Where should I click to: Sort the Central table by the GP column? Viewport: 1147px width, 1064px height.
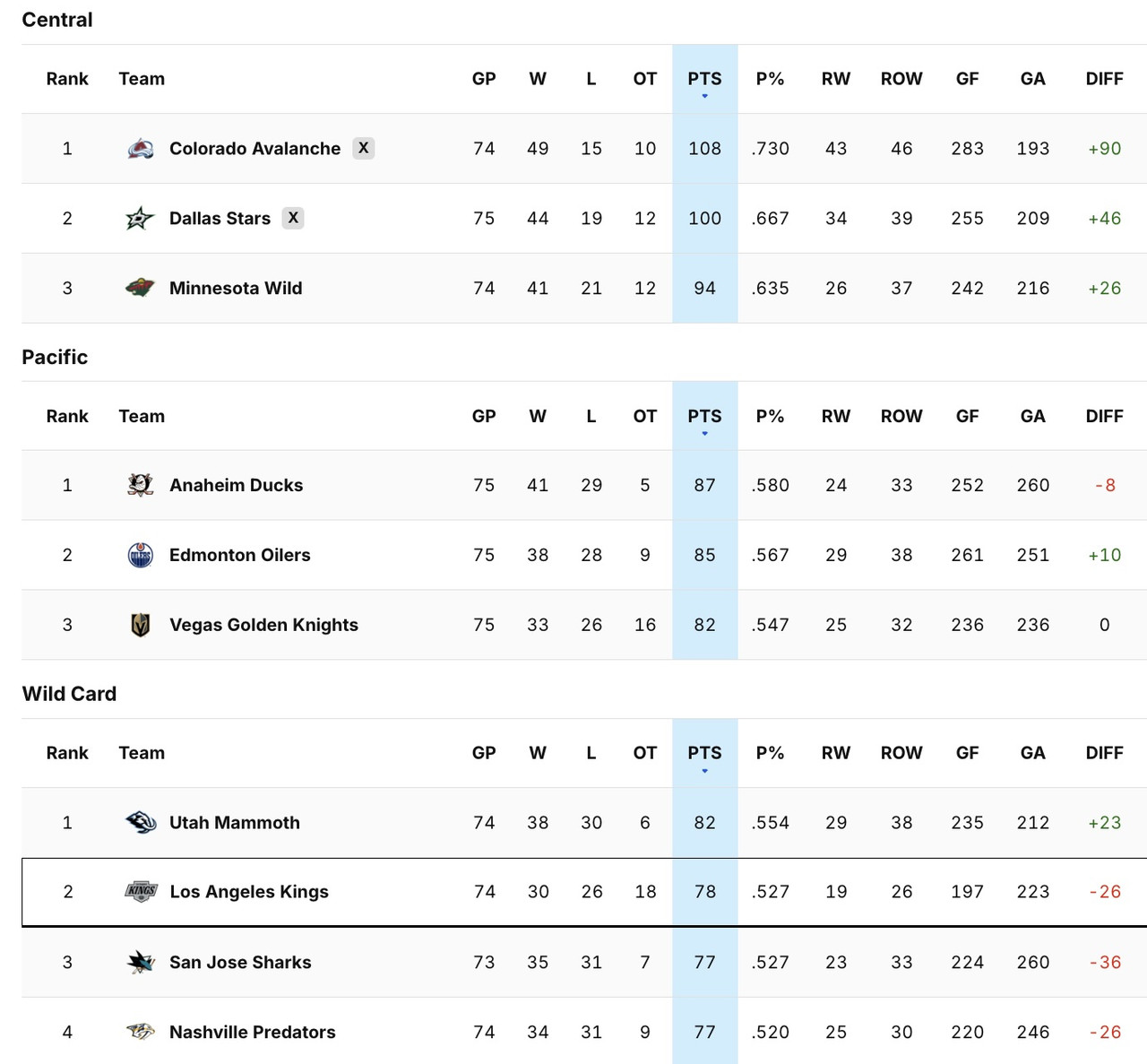pyautogui.click(x=484, y=79)
